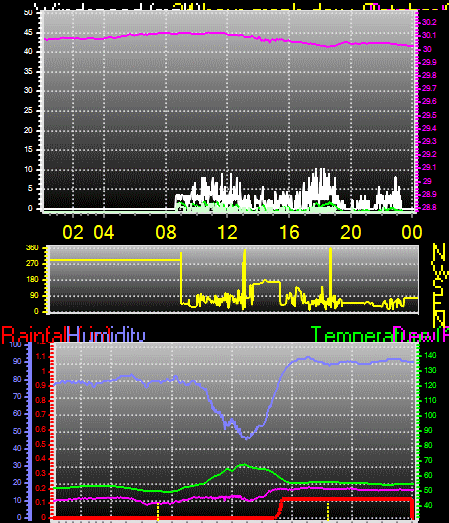Click the 12 hour label on time axis

click(x=228, y=232)
